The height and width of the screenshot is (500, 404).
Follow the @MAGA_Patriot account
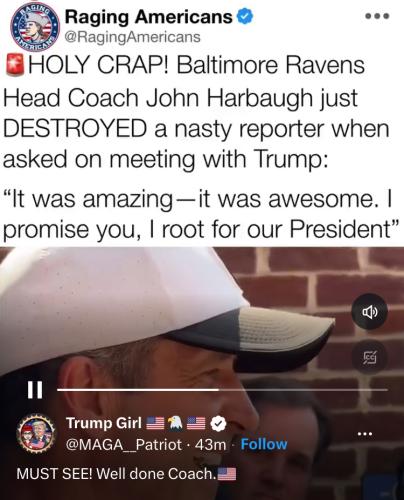[x=264, y=444]
